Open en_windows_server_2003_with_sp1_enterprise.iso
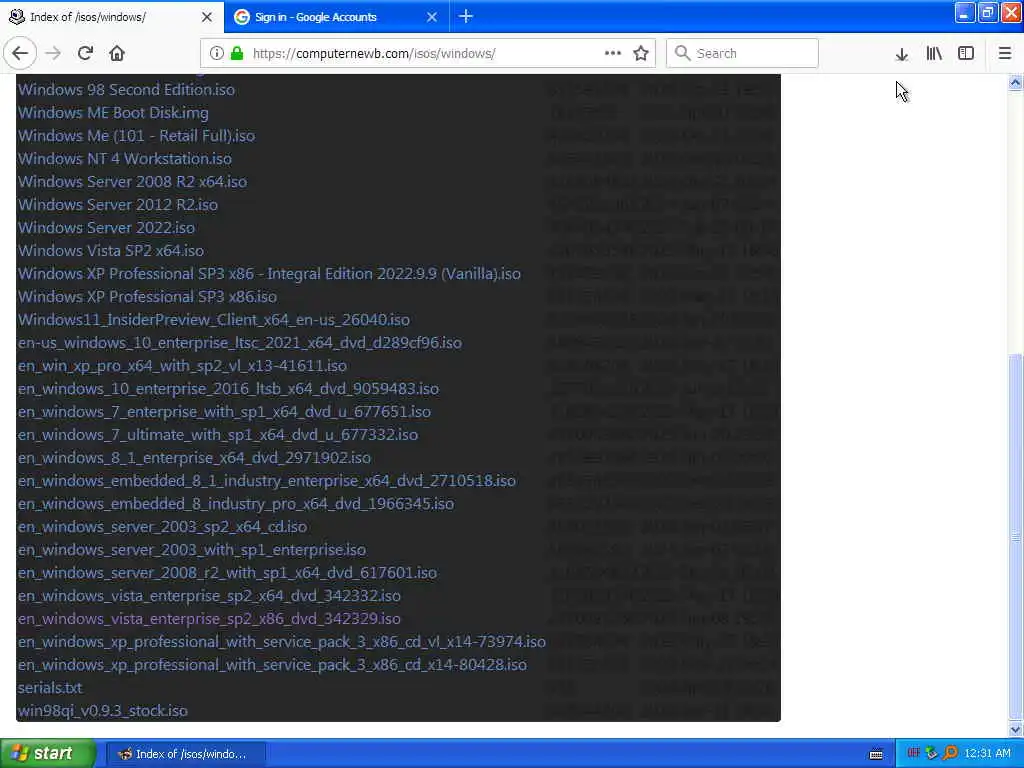The width and height of the screenshot is (1024, 768). (x=192, y=550)
